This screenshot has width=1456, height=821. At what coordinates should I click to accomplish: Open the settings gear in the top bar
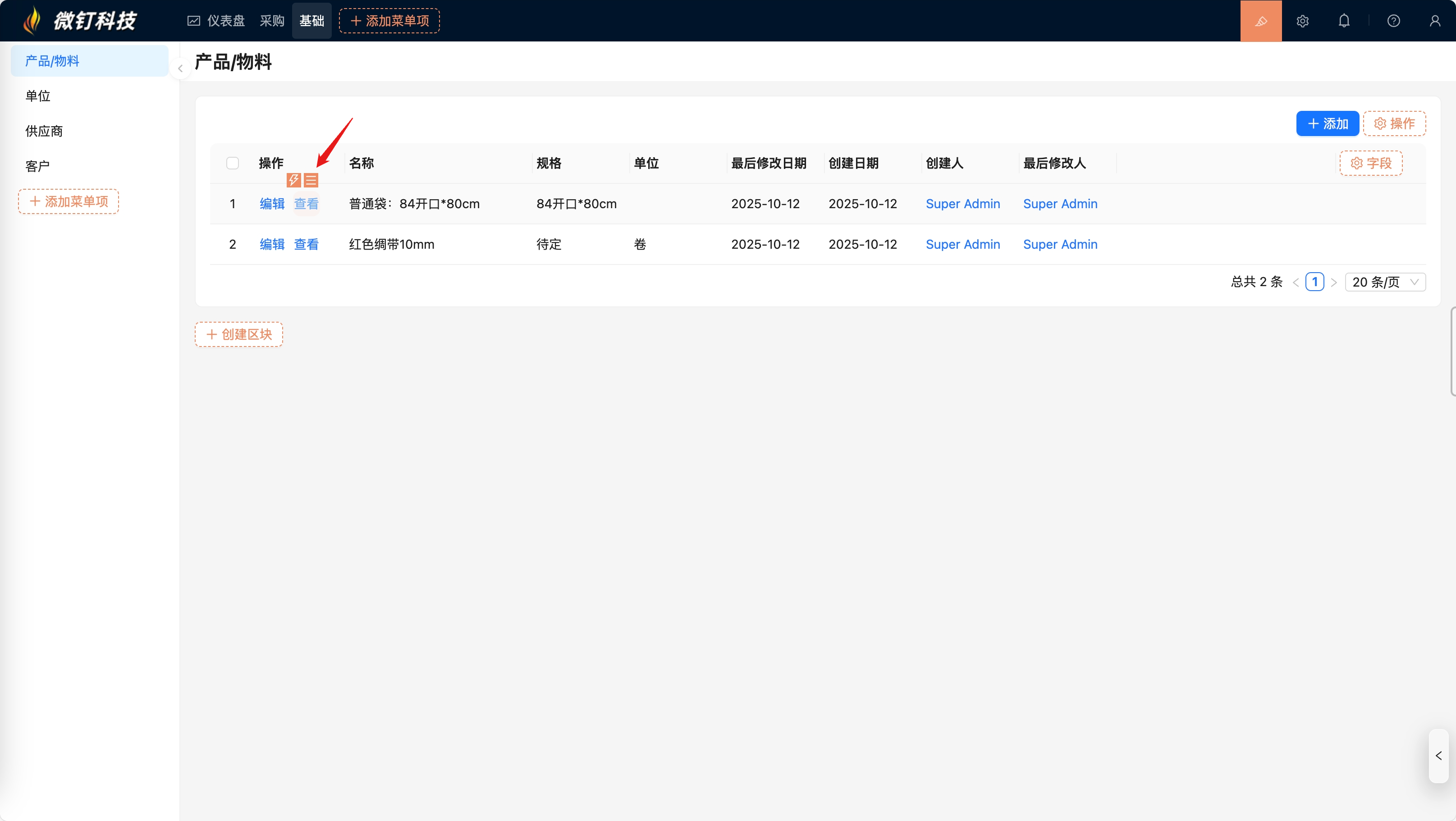point(1302,21)
